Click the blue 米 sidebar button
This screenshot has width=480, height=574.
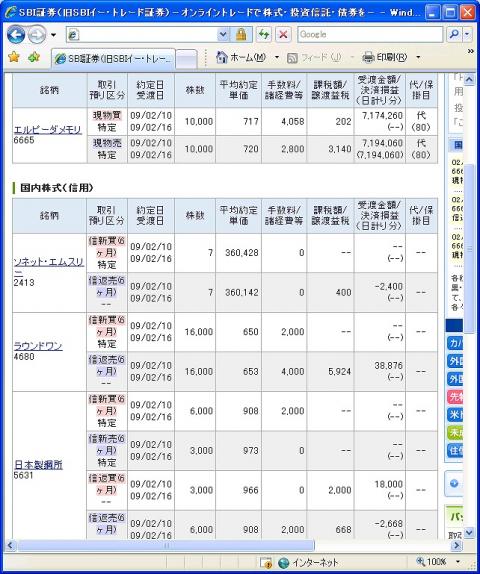(455, 415)
